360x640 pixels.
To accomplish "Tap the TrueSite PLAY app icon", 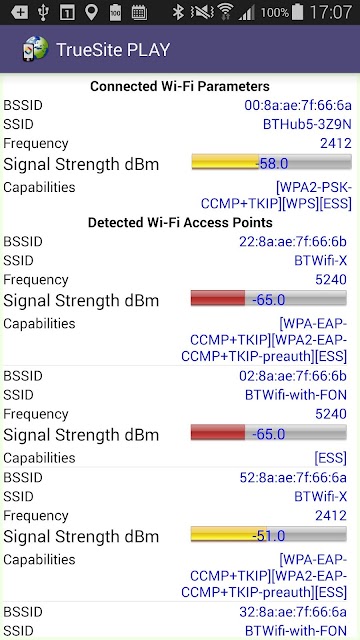I will tap(36, 49).
